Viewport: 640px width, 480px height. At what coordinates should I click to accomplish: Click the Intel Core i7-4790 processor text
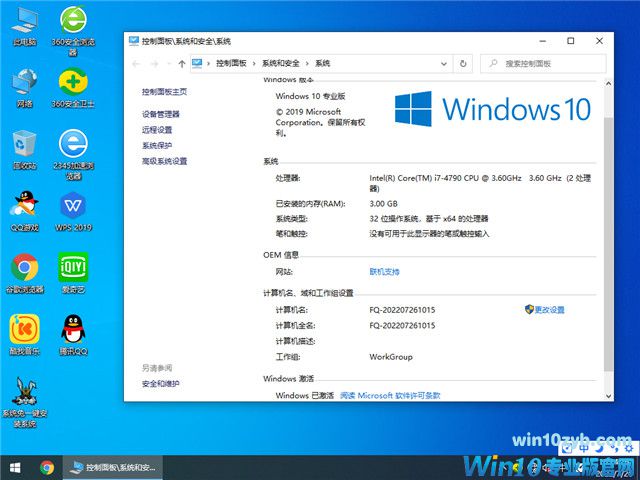pyautogui.click(x=480, y=183)
